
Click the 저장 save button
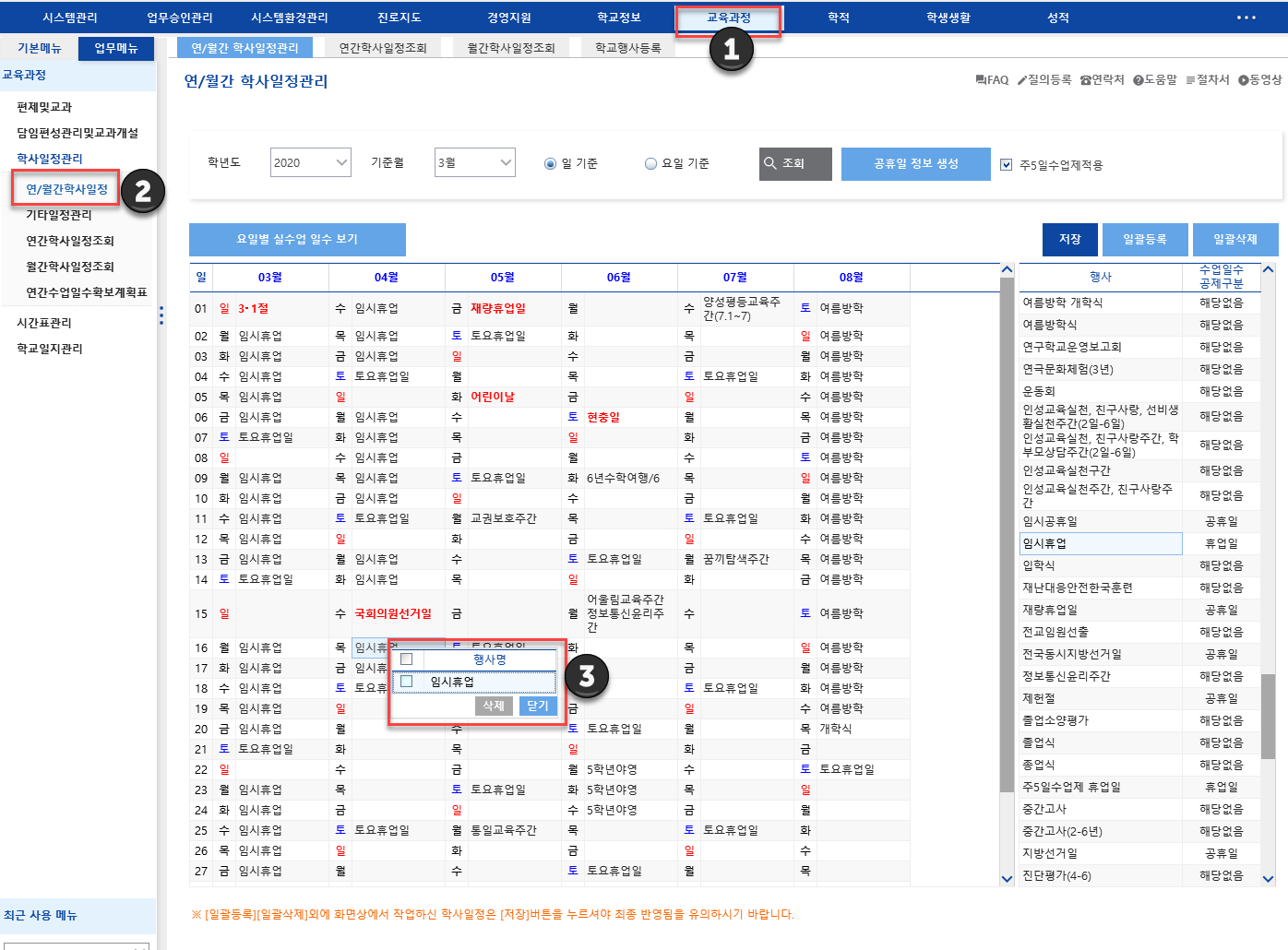tap(1070, 239)
